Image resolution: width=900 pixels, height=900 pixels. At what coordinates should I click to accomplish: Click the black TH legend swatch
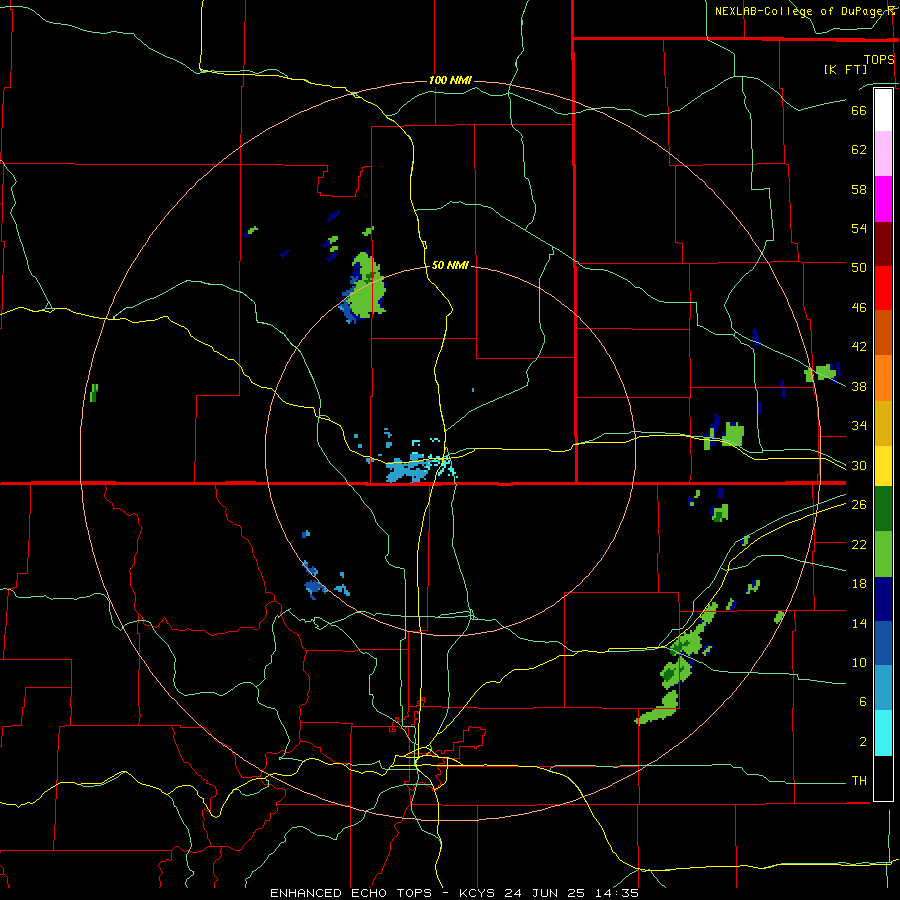883,778
